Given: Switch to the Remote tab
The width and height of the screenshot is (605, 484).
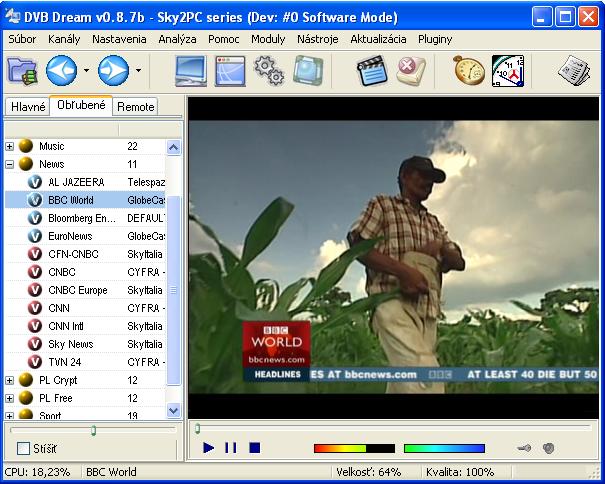Looking at the screenshot, I should coord(135,107).
